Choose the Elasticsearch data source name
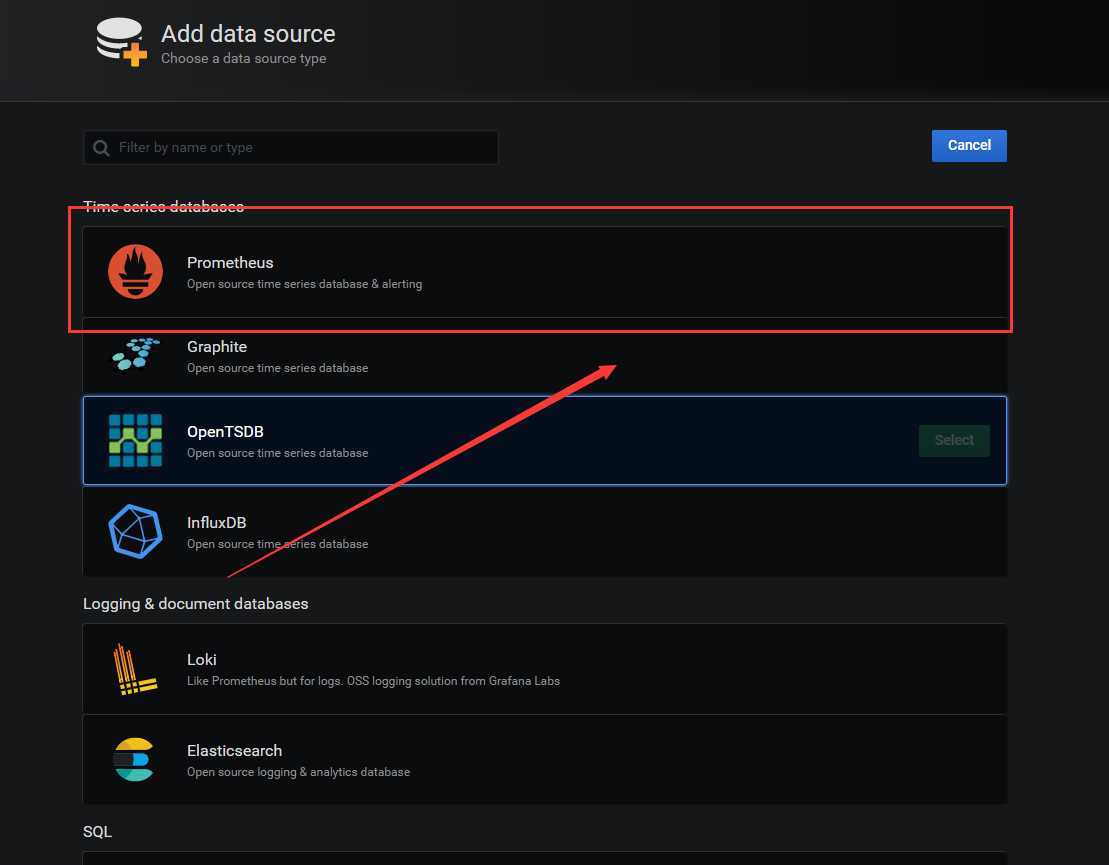This screenshot has height=865, width=1109. (234, 751)
